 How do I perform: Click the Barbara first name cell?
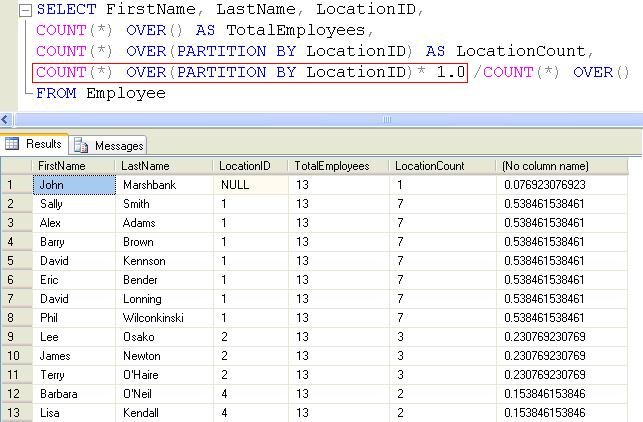coord(74,394)
